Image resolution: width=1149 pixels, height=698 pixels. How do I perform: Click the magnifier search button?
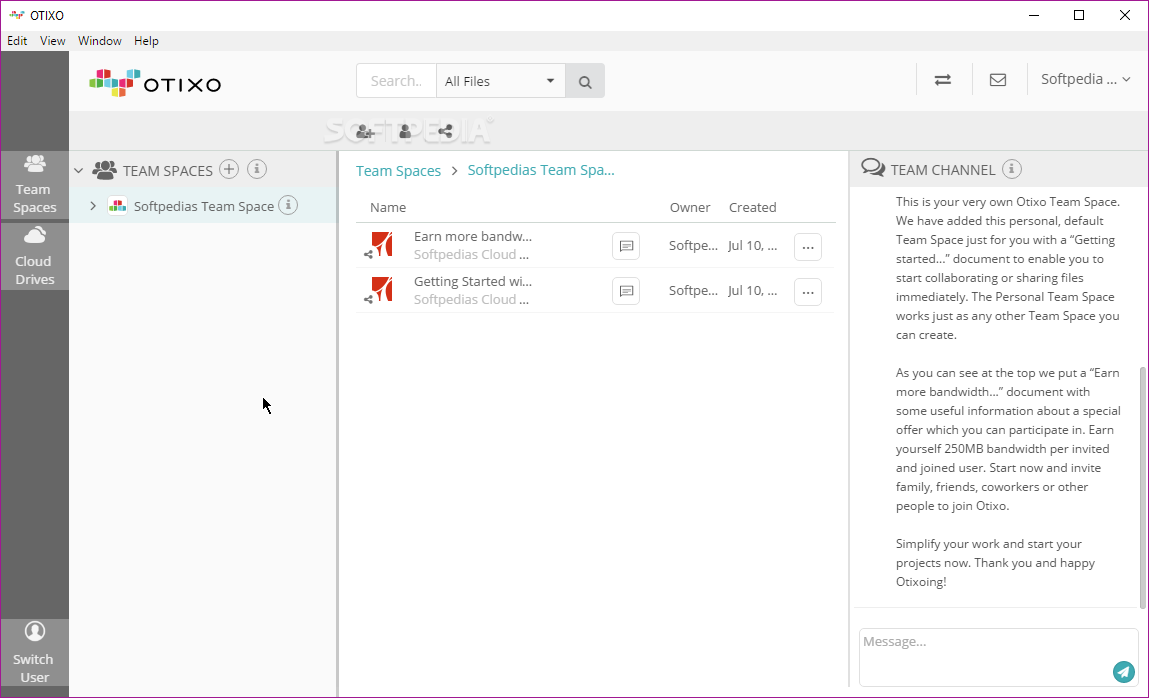(x=585, y=81)
